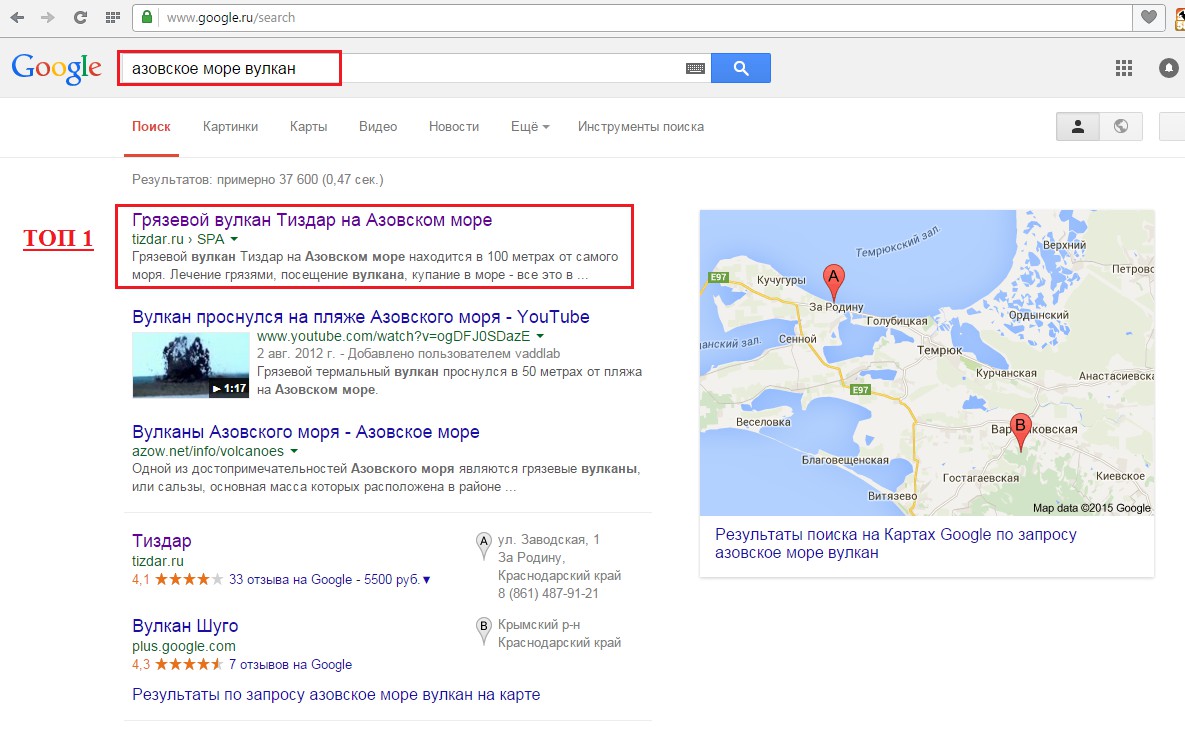1185x734 pixels.
Task: Expand the youtube.com result dropdown arrow
Action: (540, 336)
